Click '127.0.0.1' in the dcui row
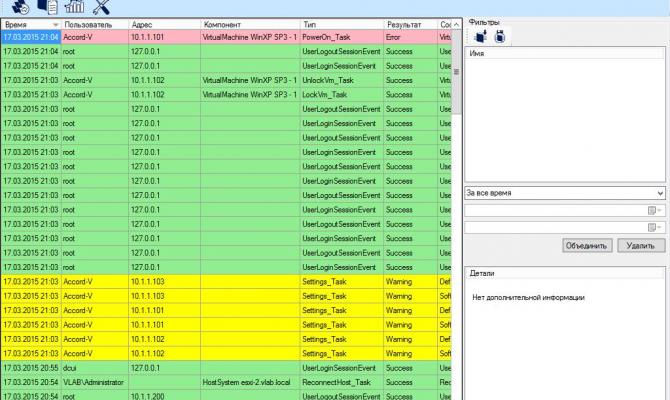This screenshot has width=670, height=400. pos(164,368)
